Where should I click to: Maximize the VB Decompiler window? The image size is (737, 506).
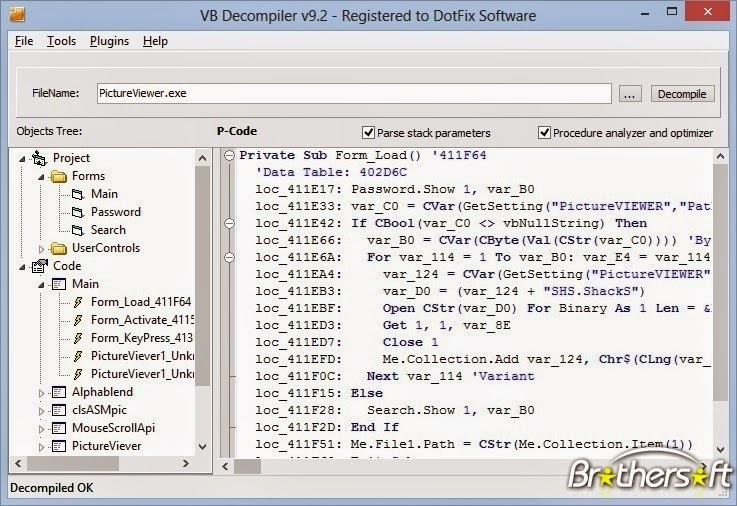pos(672,12)
